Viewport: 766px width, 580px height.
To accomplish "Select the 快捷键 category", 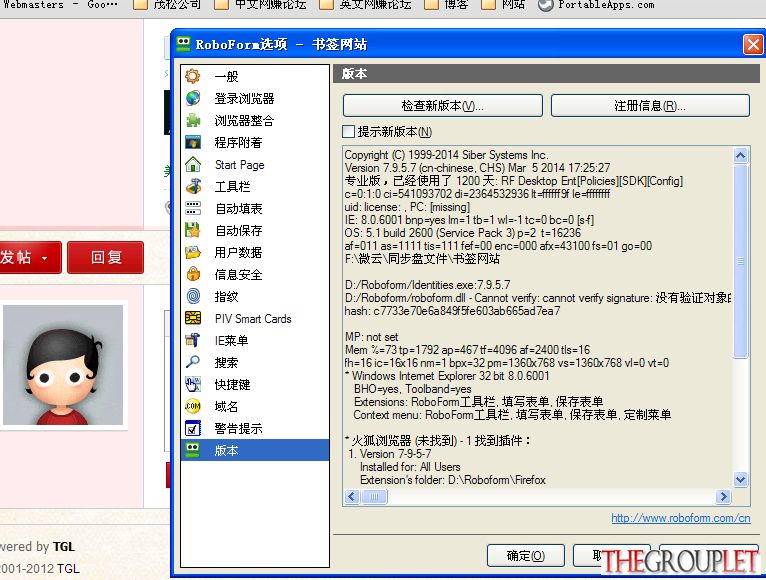I will click(x=255, y=384).
